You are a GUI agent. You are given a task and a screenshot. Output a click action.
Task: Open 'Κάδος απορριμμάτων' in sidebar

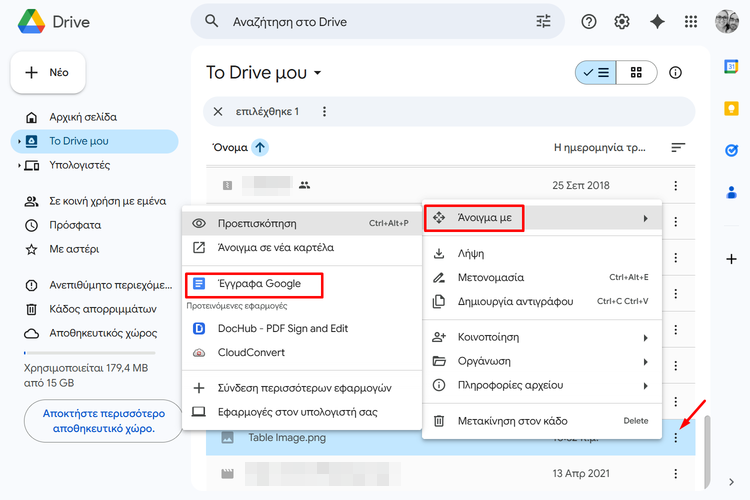coord(94,310)
